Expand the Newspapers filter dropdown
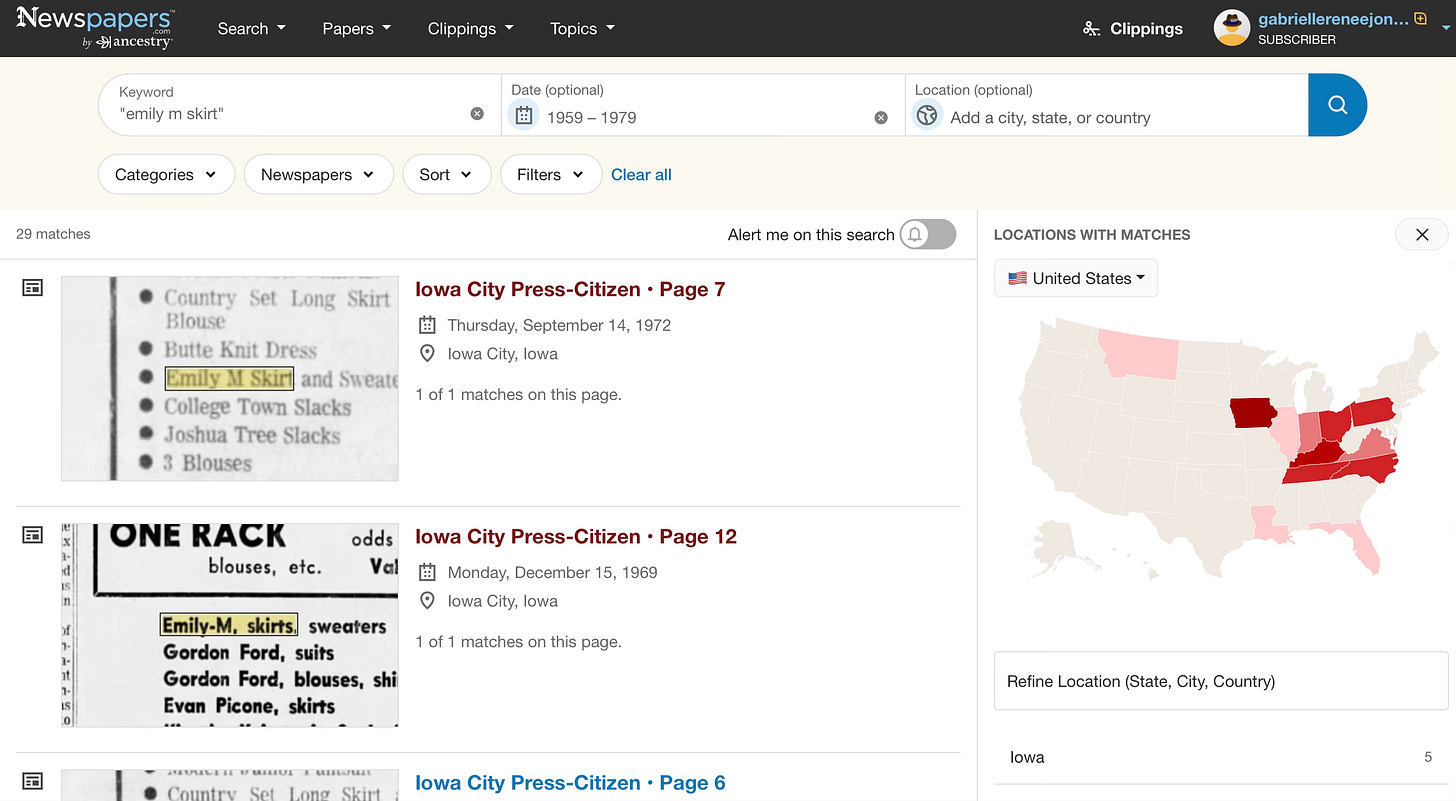This screenshot has width=1456, height=801. click(x=318, y=174)
